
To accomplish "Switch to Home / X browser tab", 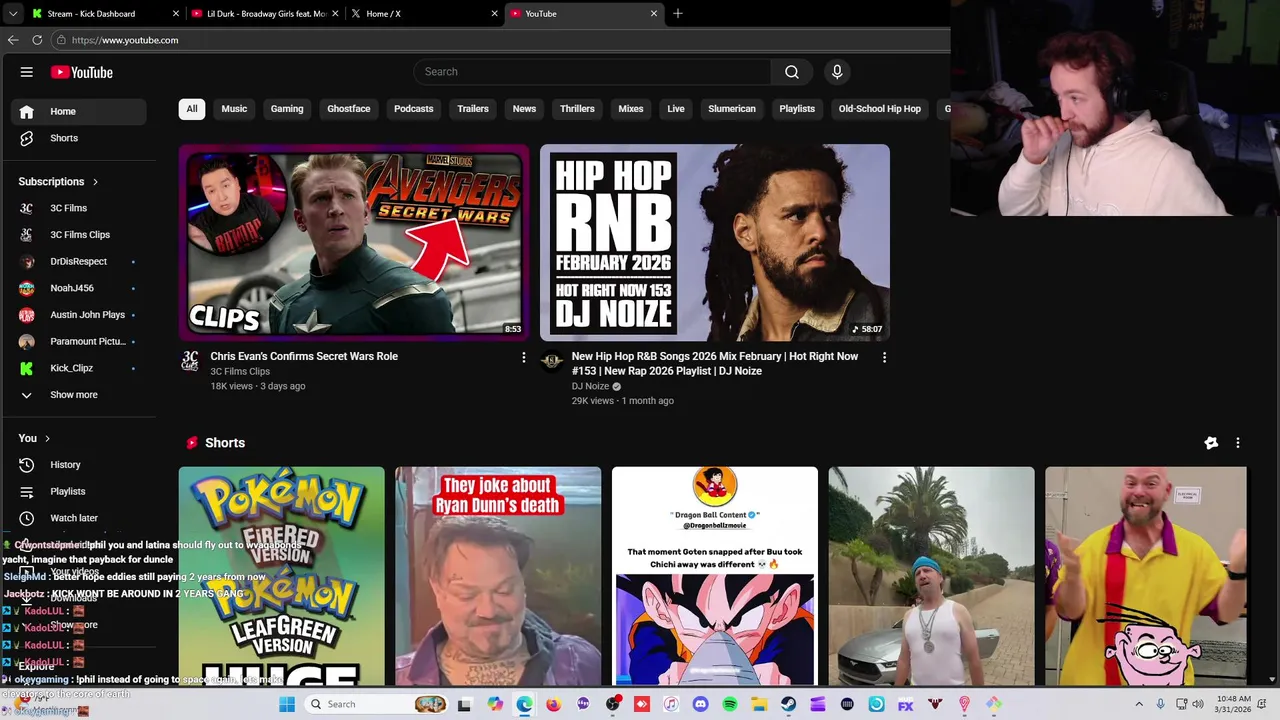I will tap(425, 13).
